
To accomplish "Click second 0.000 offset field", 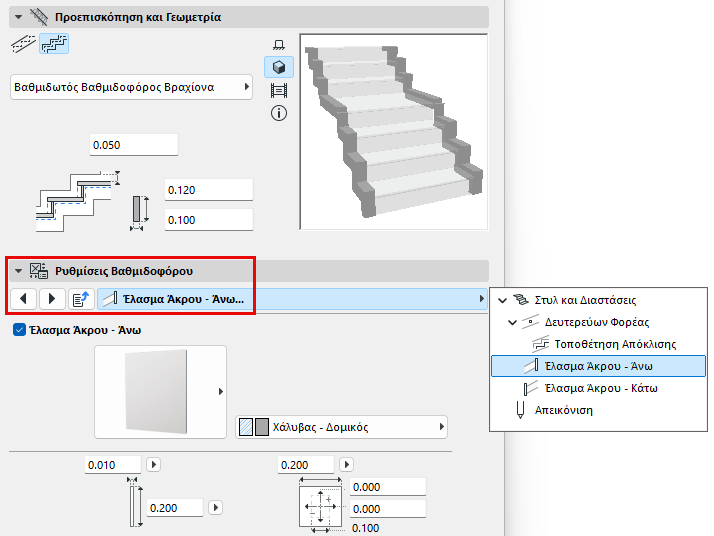I will 388,509.
